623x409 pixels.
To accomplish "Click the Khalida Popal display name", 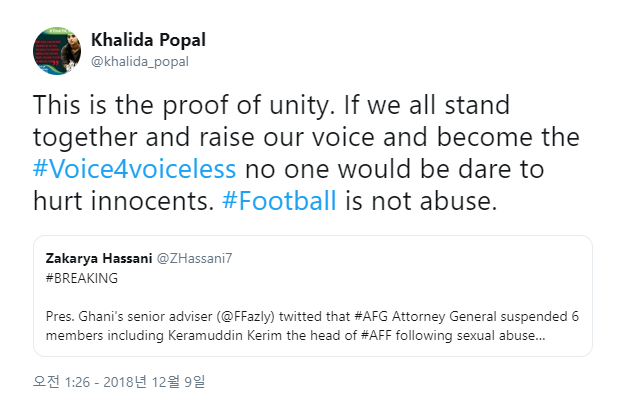I will pyautogui.click(x=148, y=40).
